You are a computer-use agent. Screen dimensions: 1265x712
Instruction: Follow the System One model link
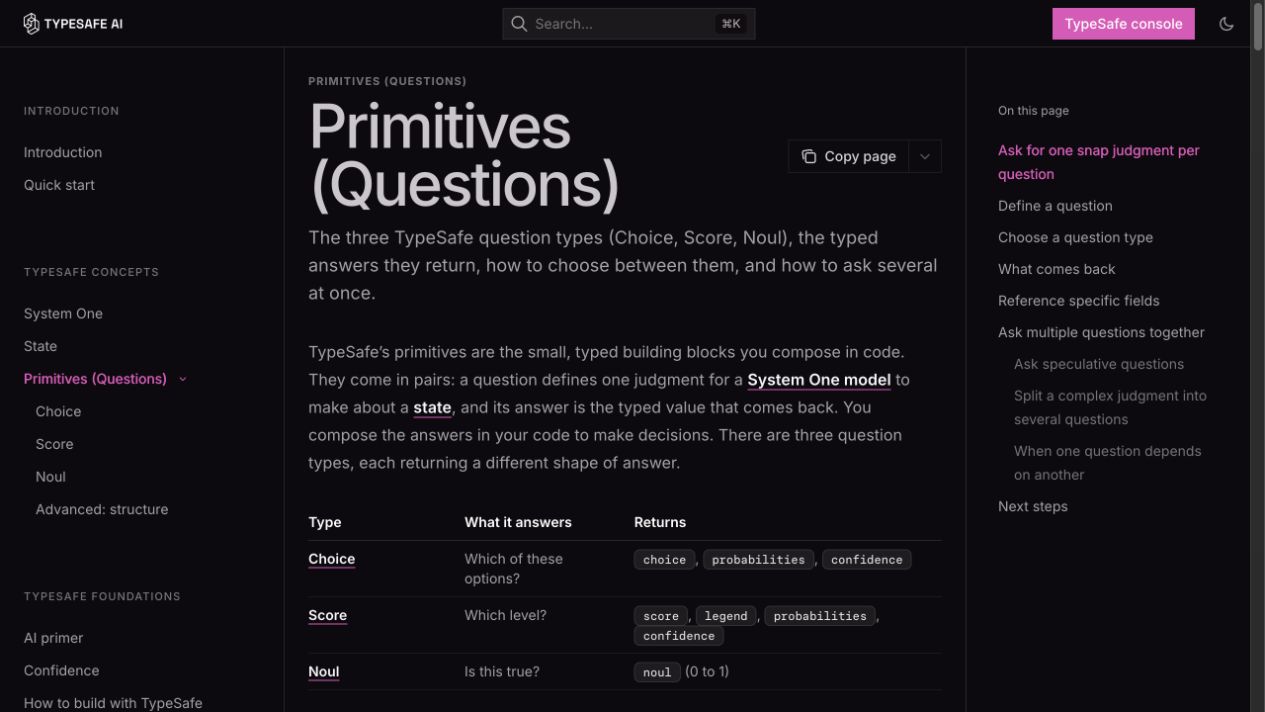(819, 380)
